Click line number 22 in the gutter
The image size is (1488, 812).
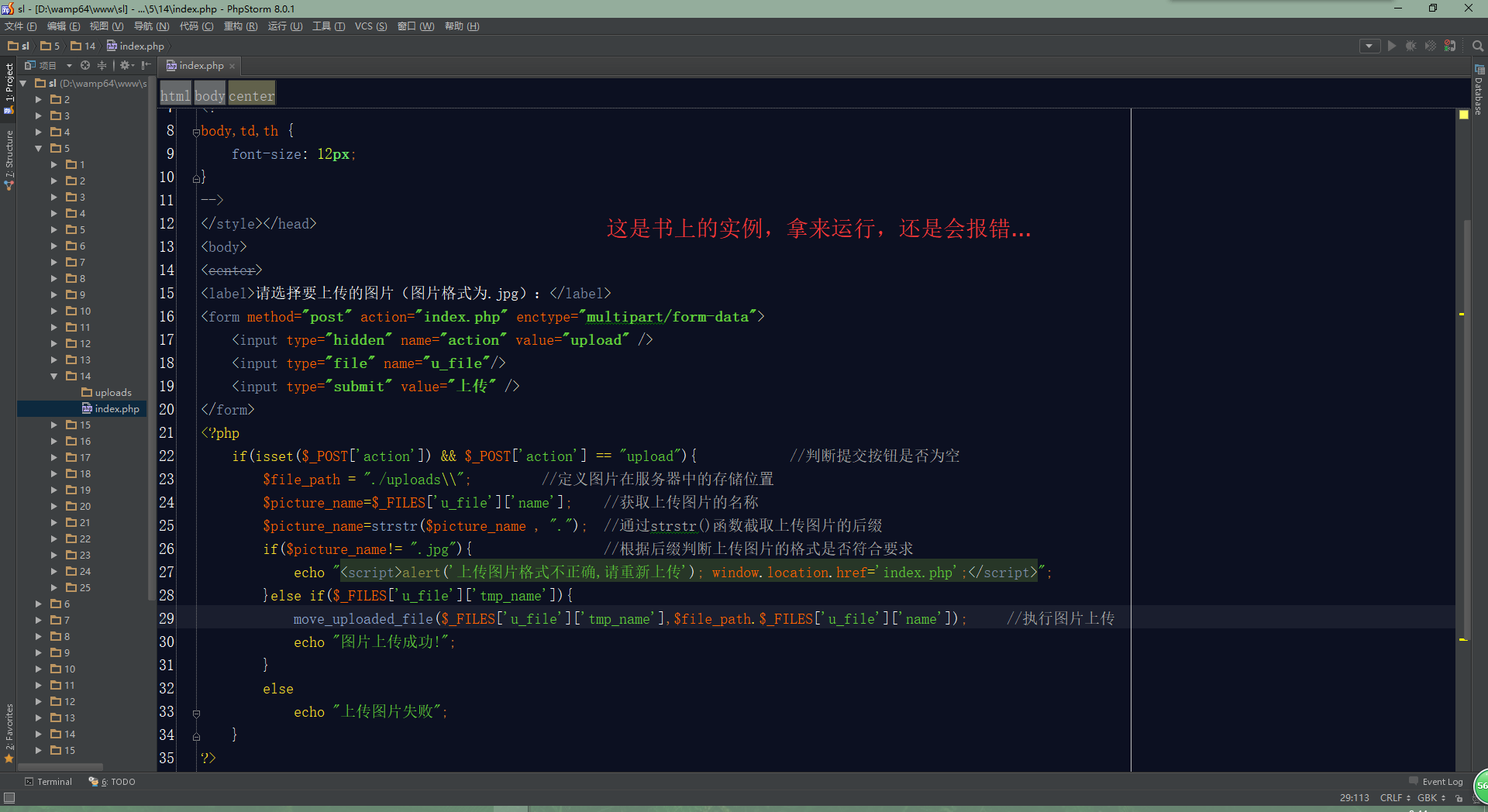(x=167, y=456)
